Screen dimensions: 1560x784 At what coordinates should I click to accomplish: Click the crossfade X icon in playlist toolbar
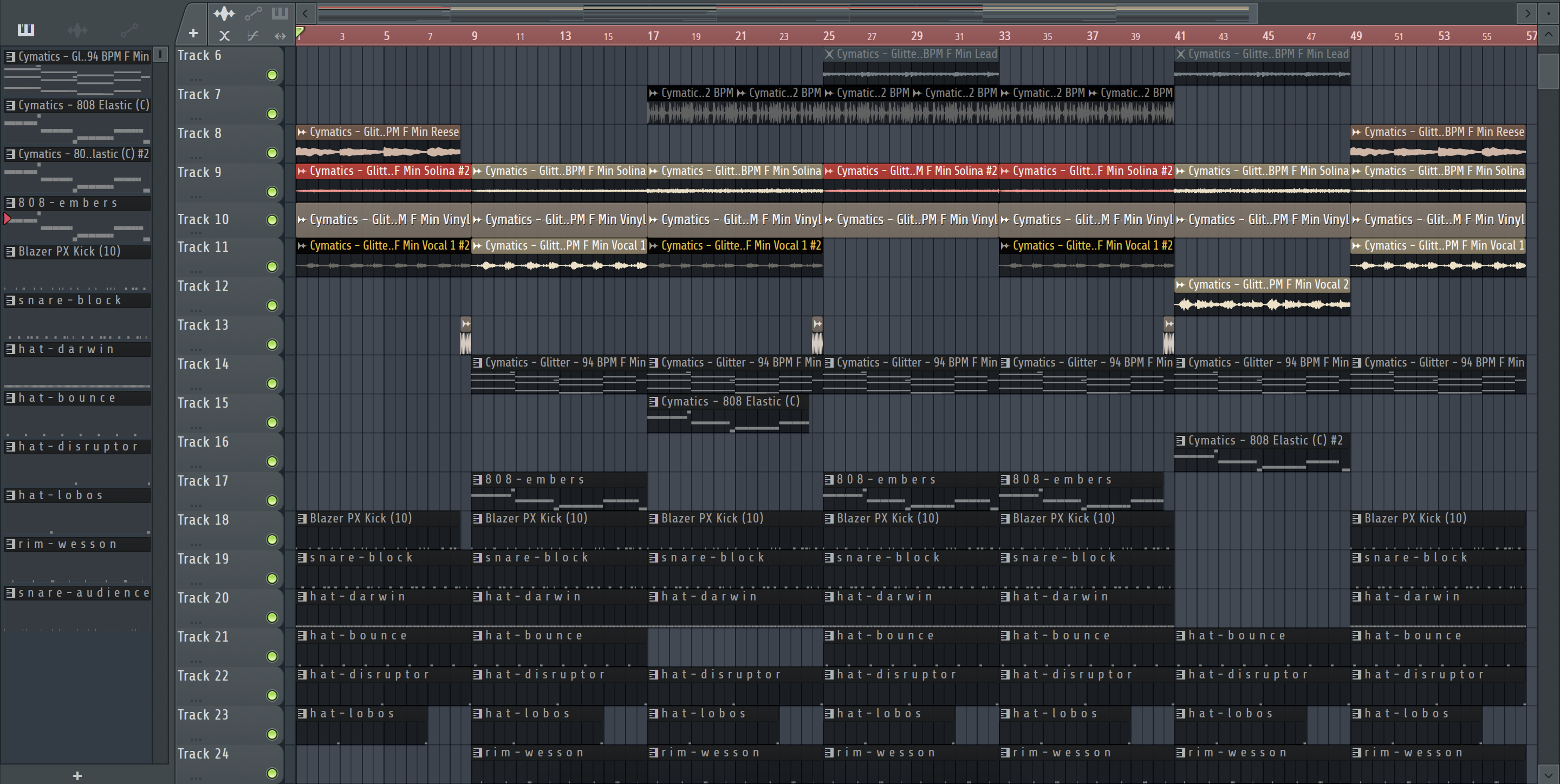point(224,36)
